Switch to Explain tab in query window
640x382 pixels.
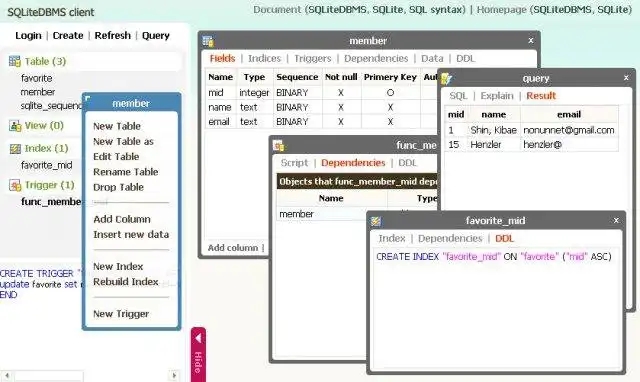(497, 96)
